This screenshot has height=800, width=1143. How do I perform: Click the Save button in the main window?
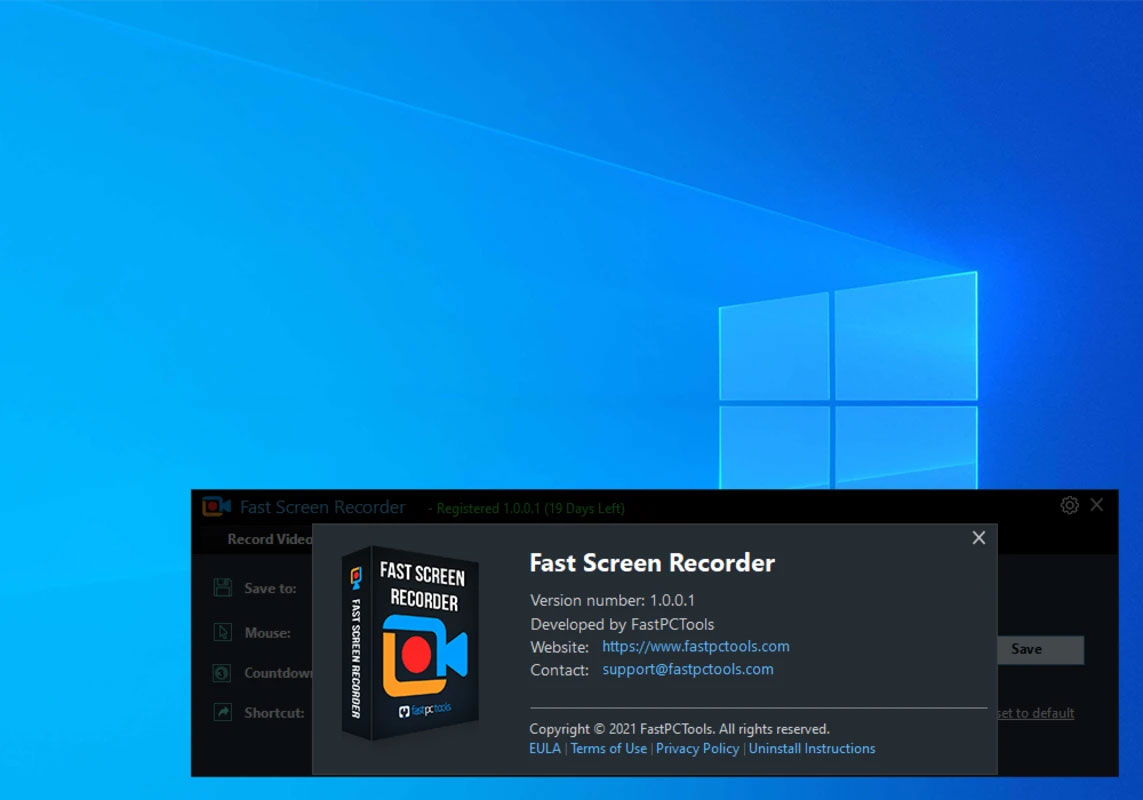coord(1040,649)
